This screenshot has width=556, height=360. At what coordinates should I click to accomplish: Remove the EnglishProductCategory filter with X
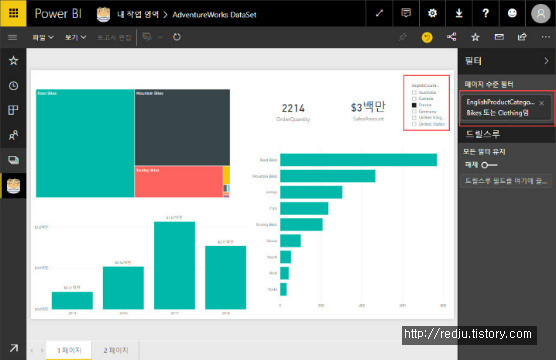(x=541, y=103)
